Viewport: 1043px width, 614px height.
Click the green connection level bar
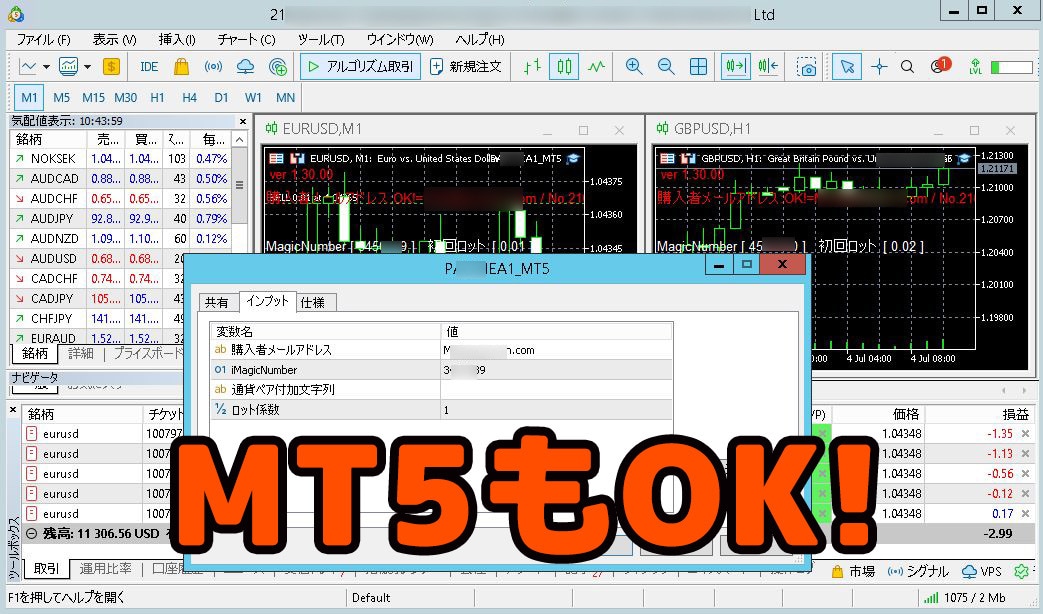(x=1011, y=67)
